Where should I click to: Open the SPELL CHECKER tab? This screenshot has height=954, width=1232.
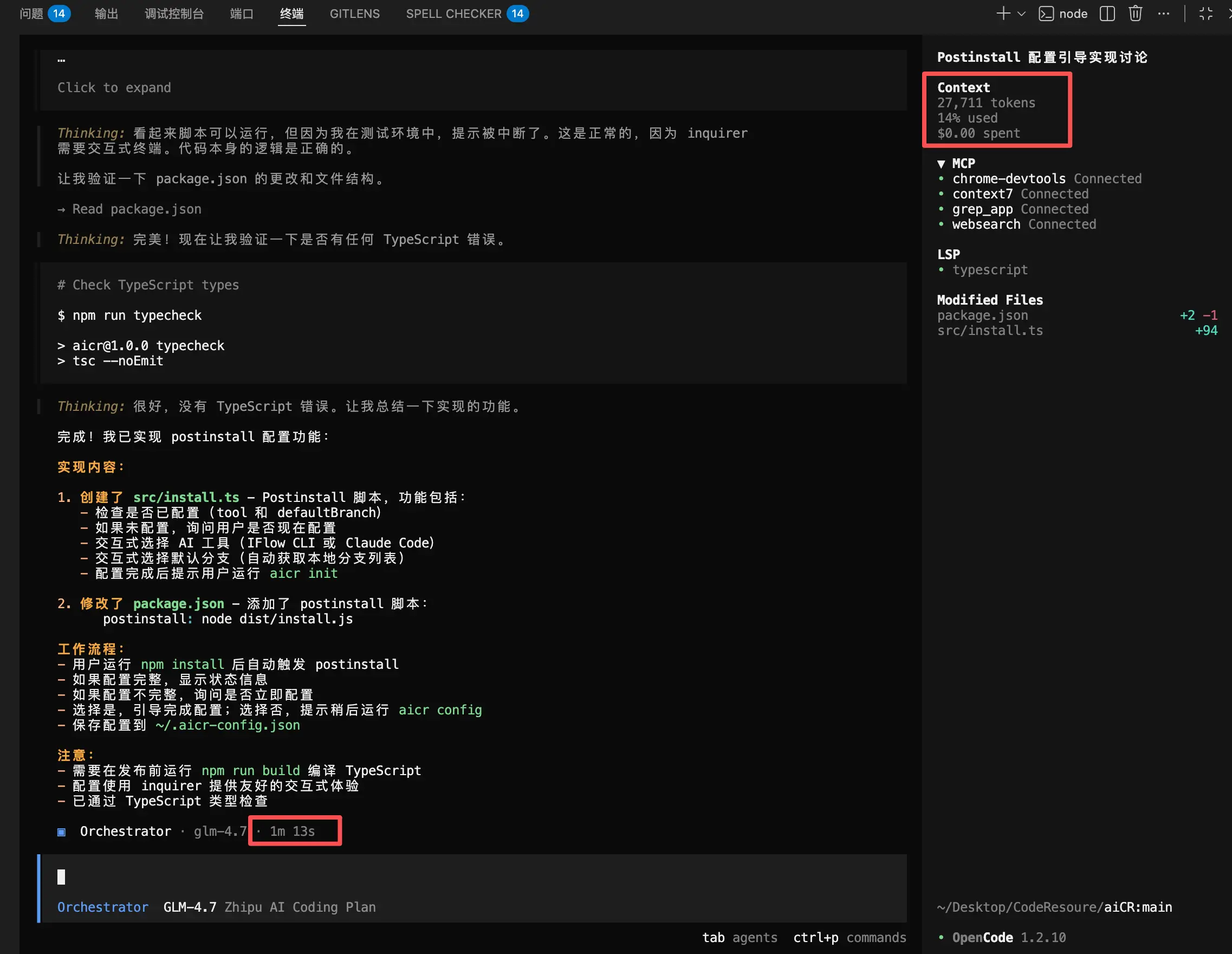pos(453,14)
